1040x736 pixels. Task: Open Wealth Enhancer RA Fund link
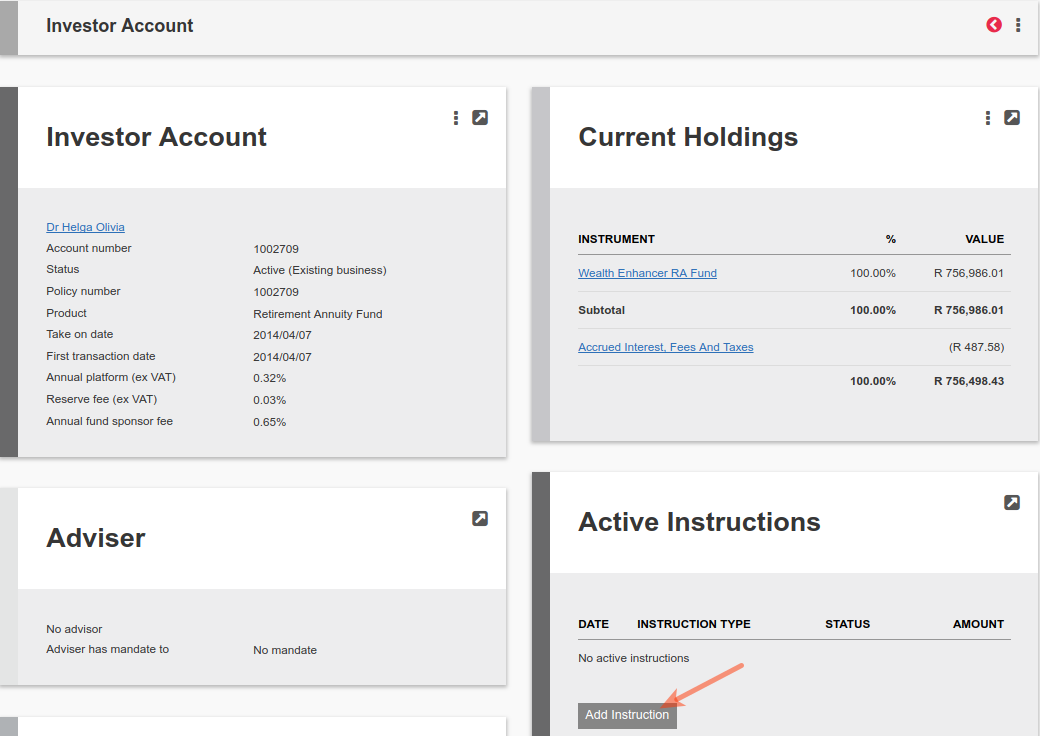tap(647, 273)
